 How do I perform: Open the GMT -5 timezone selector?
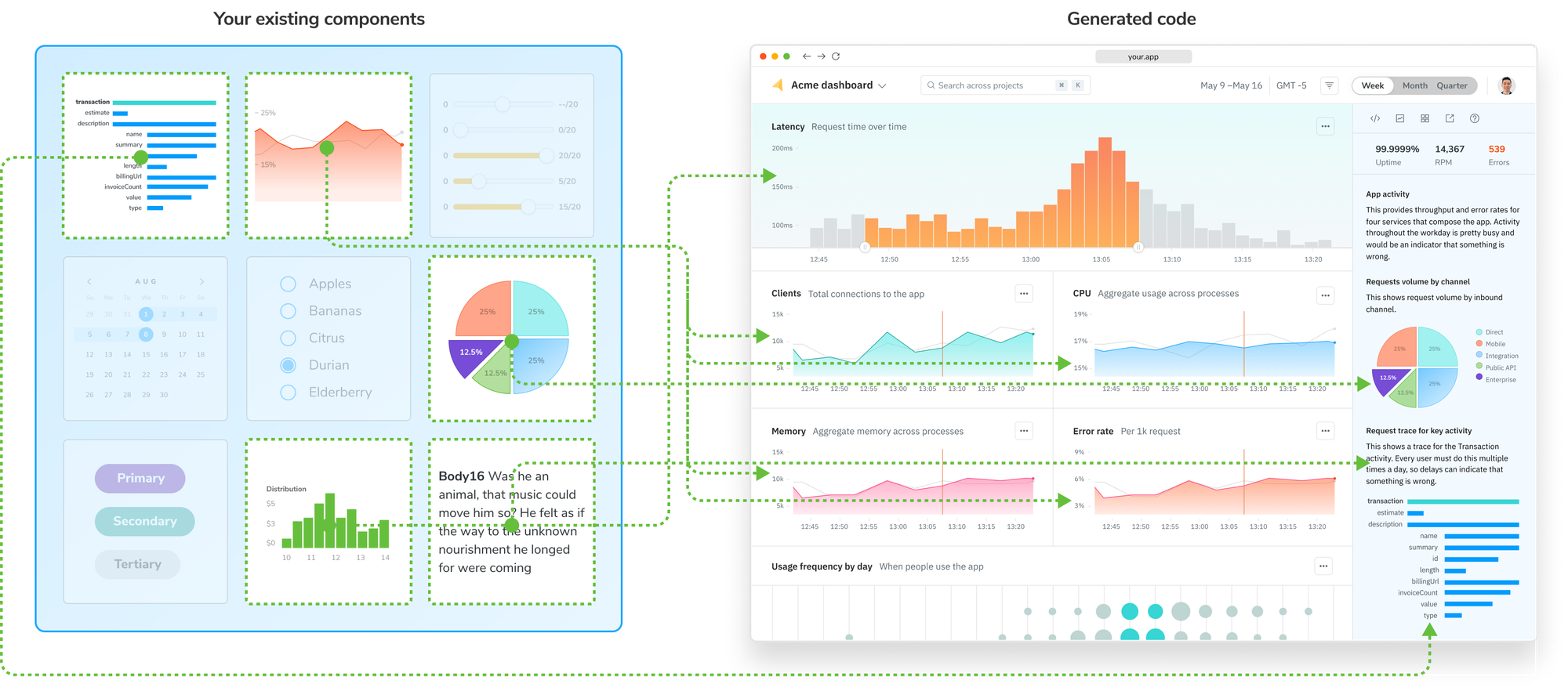pyautogui.click(x=1291, y=85)
